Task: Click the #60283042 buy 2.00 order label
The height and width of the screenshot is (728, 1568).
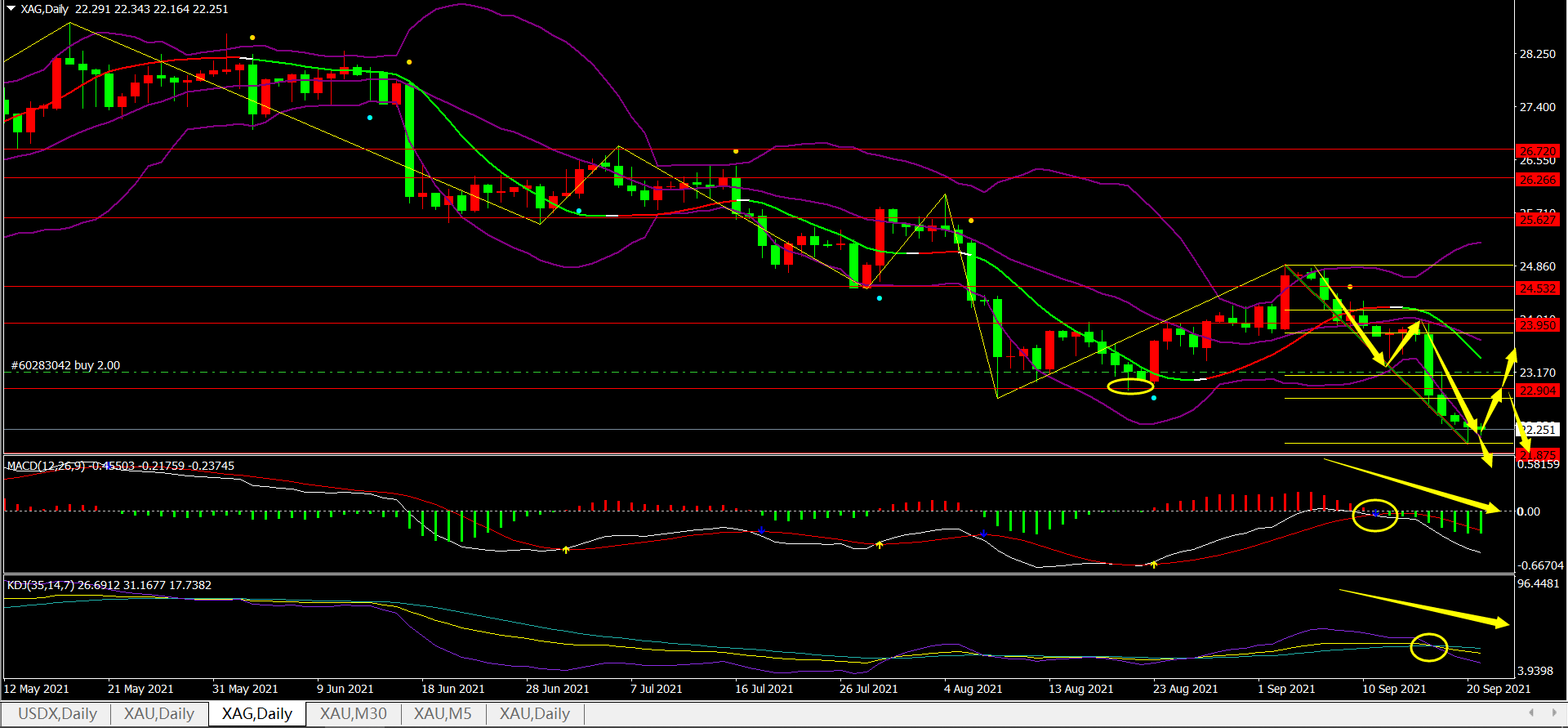Action: pos(65,365)
